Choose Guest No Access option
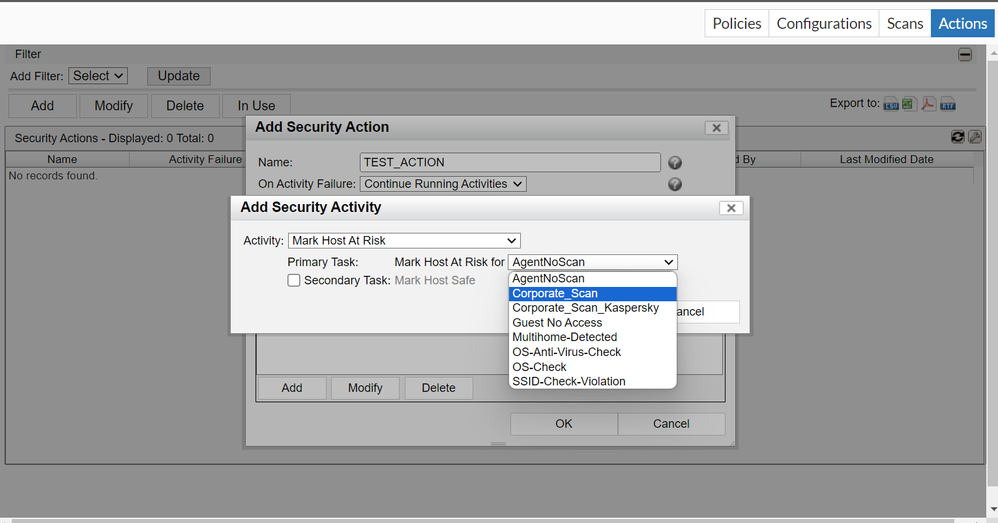This screenshot has height=523, width=998. [593, 323]
